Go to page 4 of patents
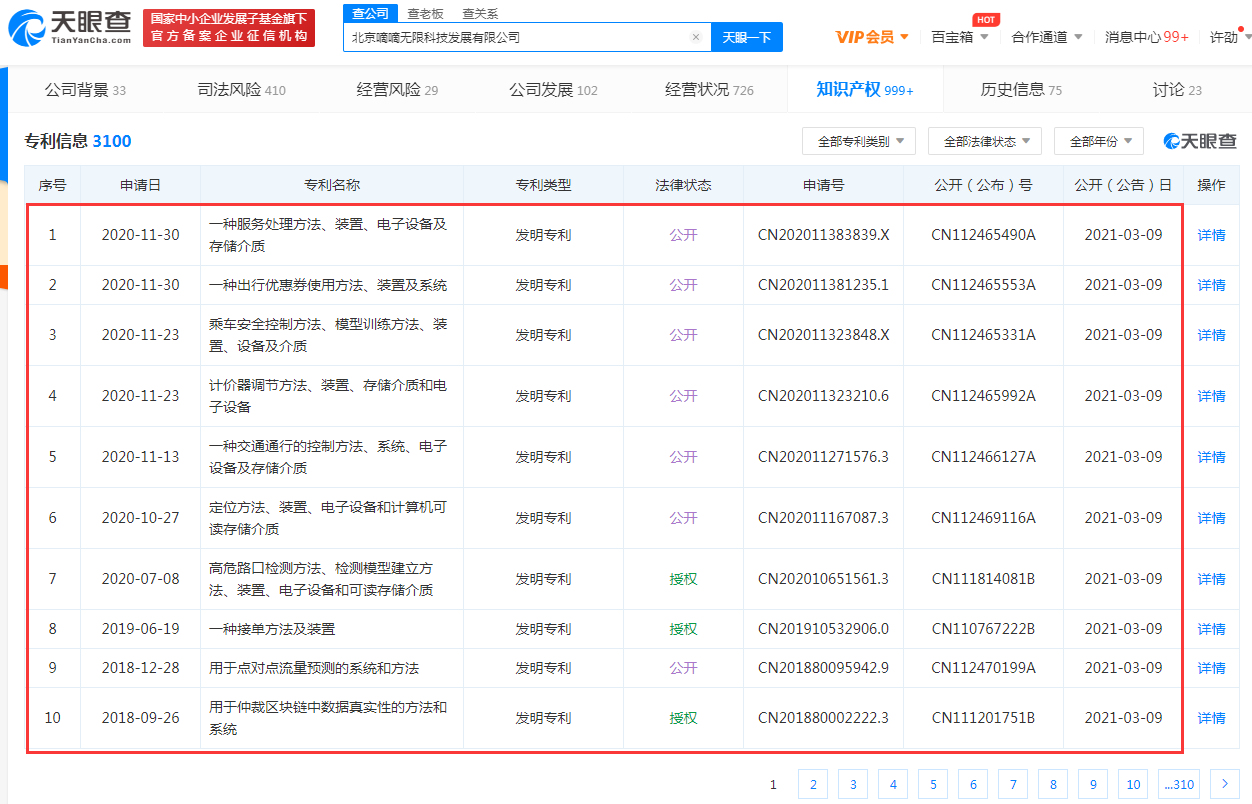This screenshot has height=804, width=1252. pyautogui.click(x=893, y=785)
